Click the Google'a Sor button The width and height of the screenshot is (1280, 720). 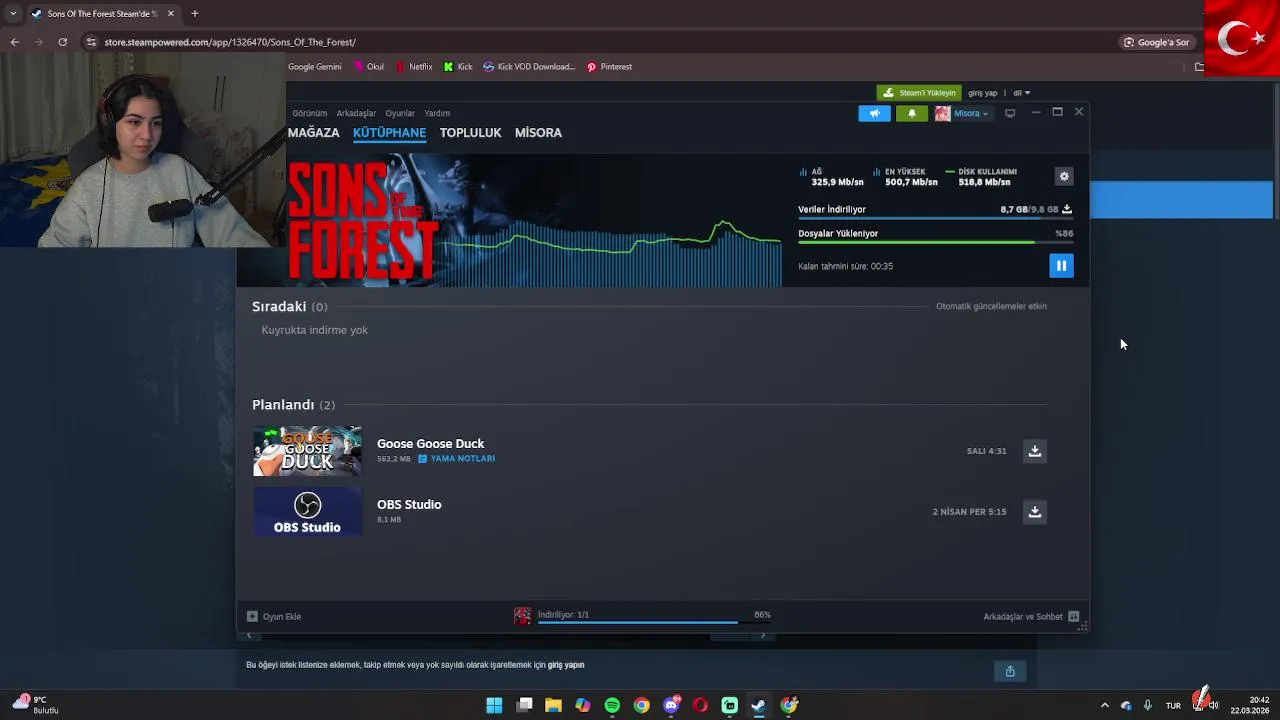pos(1156,42)
